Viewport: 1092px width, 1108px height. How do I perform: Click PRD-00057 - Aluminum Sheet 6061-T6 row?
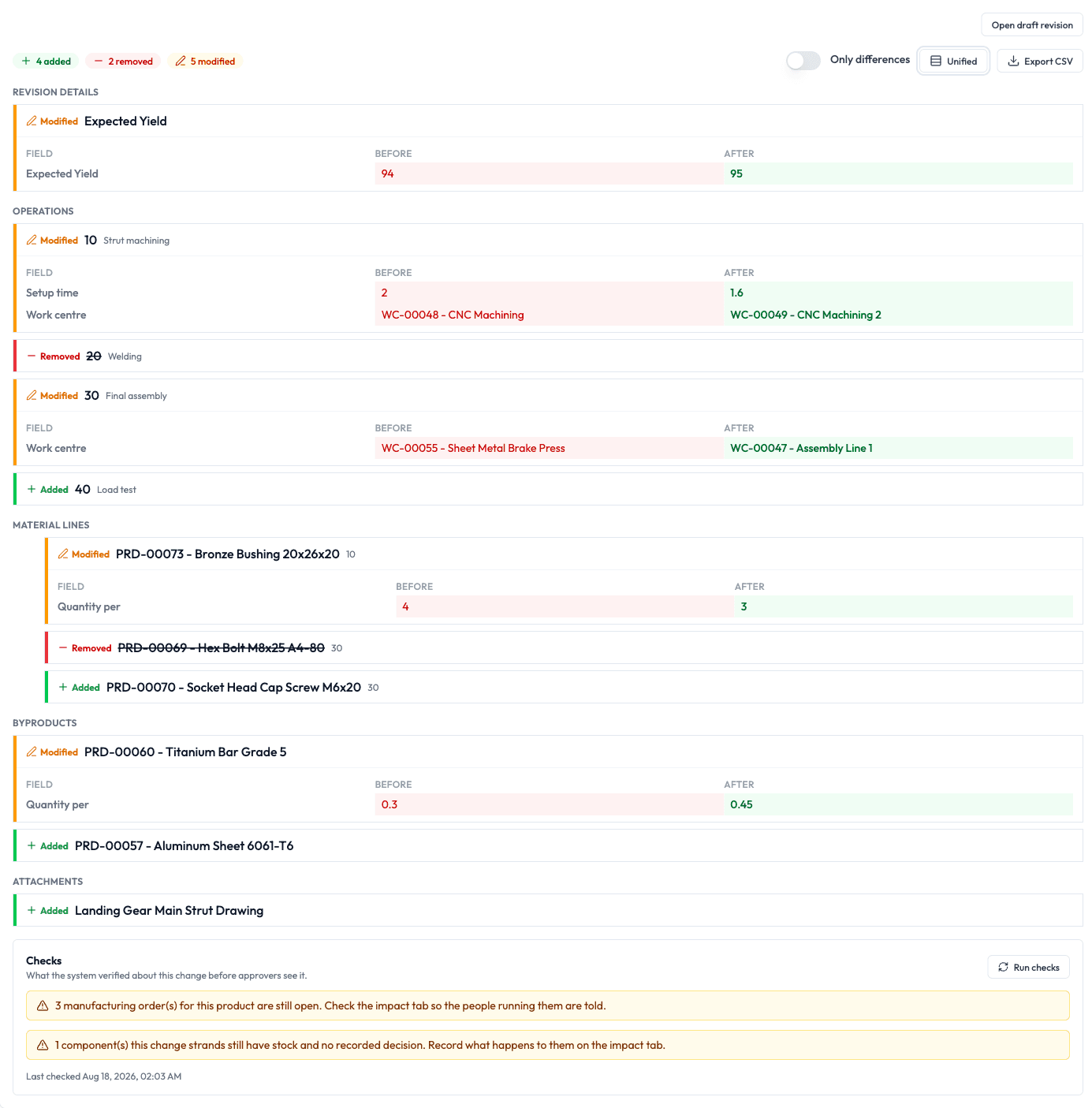[x=548, y=845]
